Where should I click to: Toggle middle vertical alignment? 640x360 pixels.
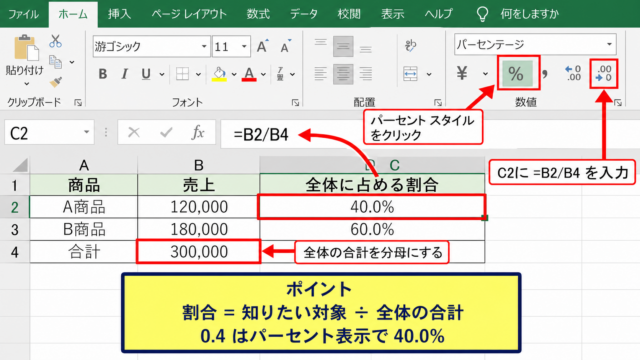tap(343, 46)
